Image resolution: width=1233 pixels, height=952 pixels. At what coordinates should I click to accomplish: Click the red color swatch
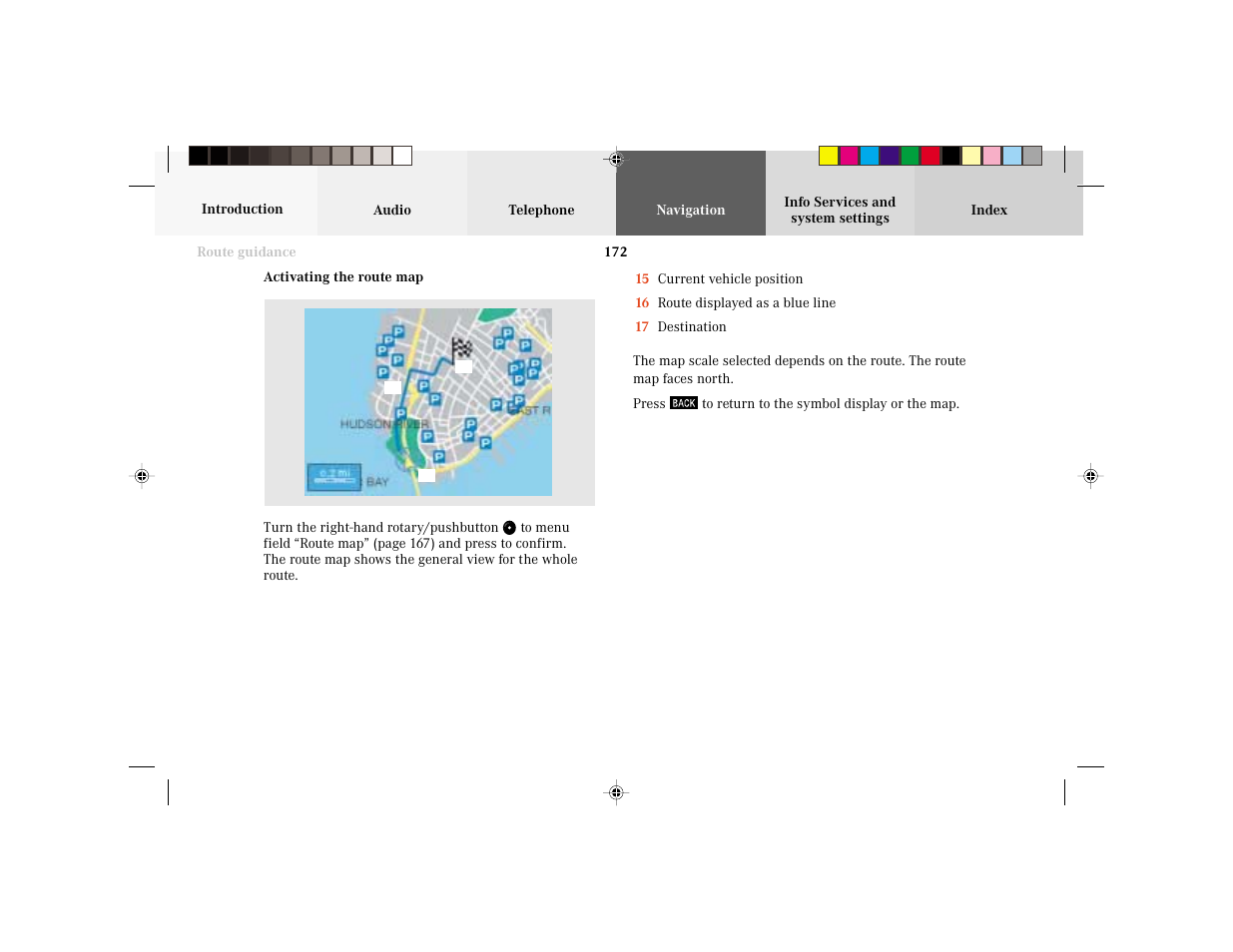coord(930,156)
